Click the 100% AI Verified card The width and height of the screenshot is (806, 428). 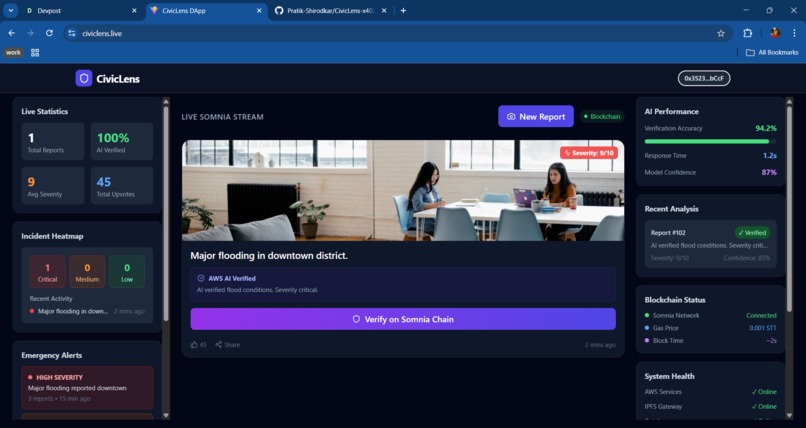tap(122, 141)
